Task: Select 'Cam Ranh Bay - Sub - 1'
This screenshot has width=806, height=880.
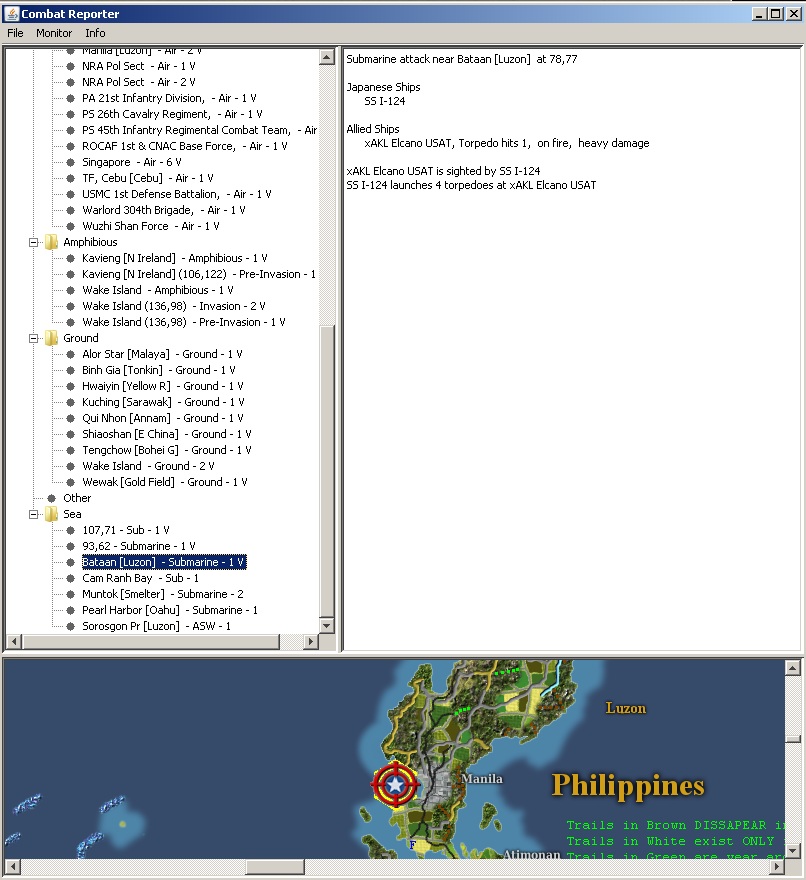Action: coord(140,578)
